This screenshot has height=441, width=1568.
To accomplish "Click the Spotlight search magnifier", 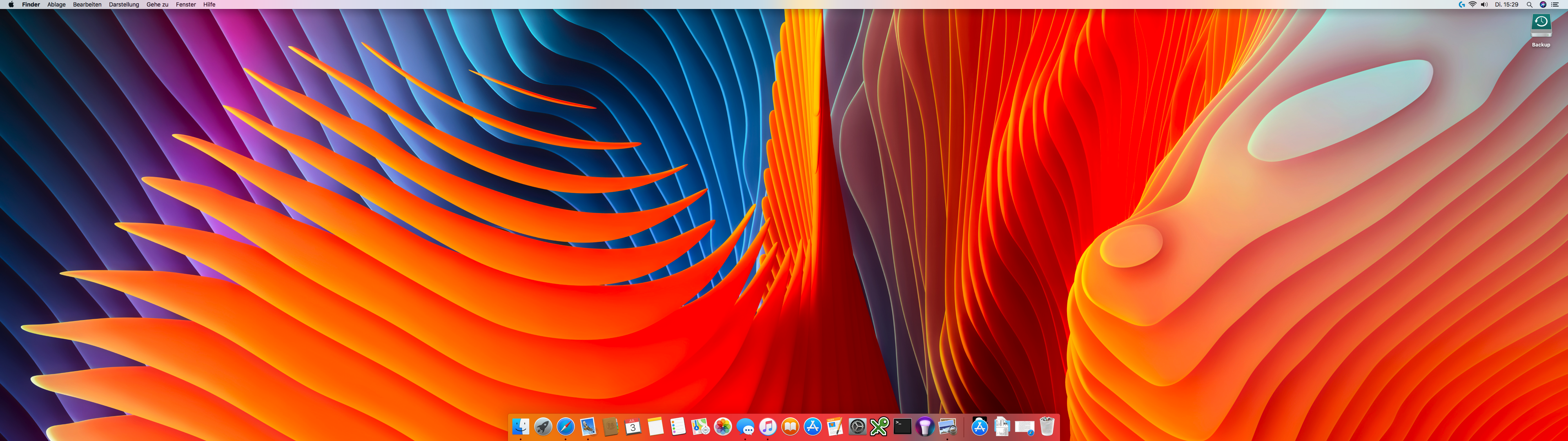I will pyautogui.click(x=1529, y=4).
